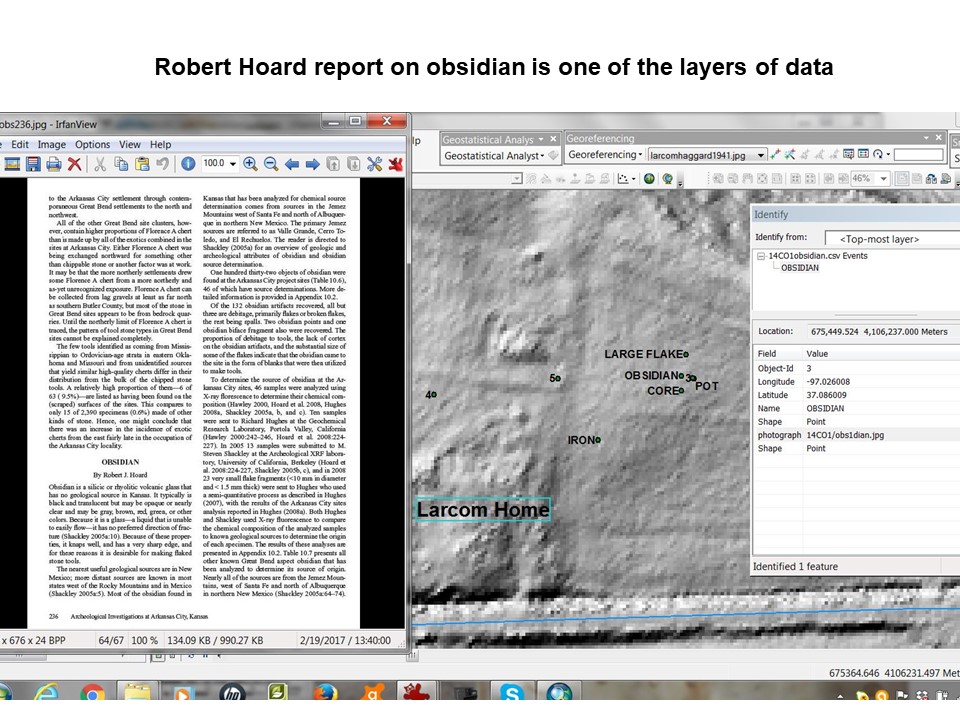The width and height of the screenshot is (960, 720).
Task: Go to previous image with left arrow
Action: coord(292,164)
